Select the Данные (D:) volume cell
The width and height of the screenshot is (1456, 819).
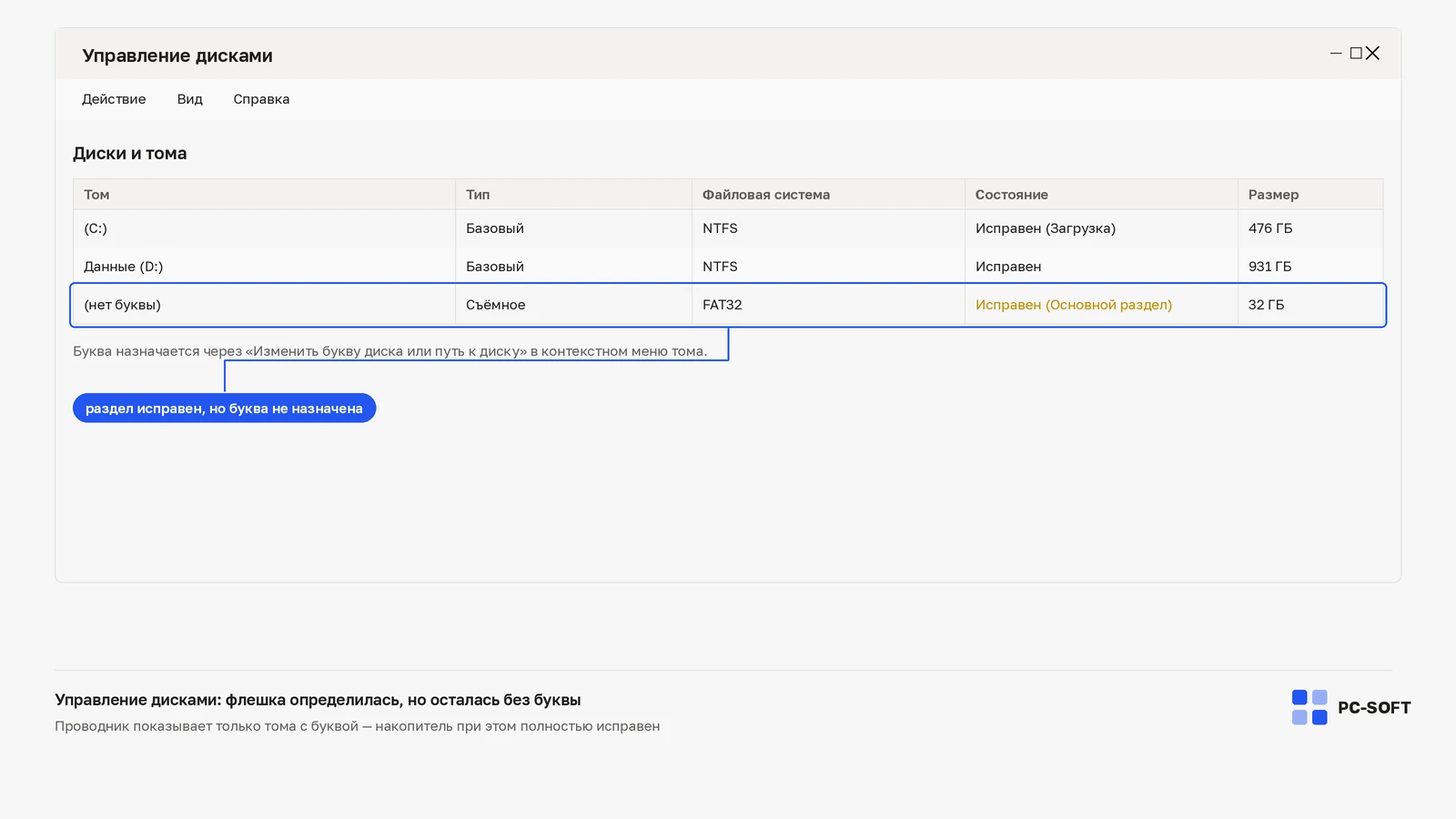(264, 267)
